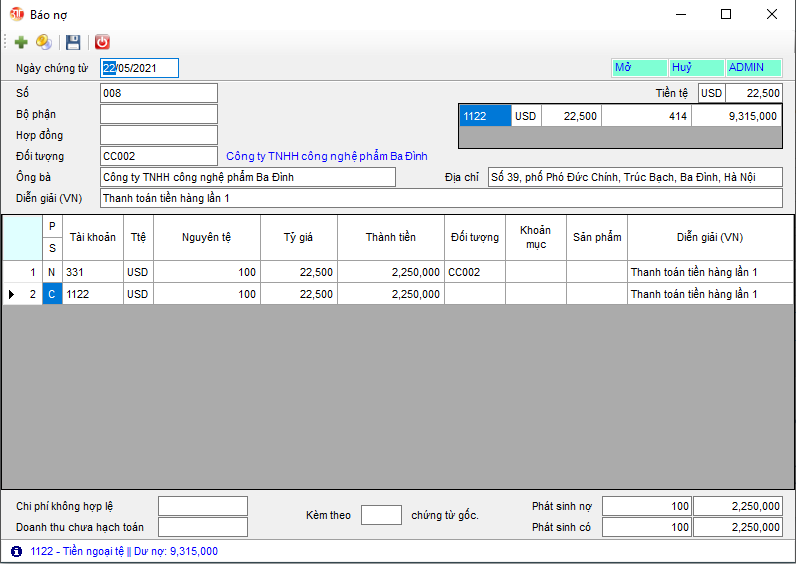Click the Tài khoản column header

[x=92, y=237]
